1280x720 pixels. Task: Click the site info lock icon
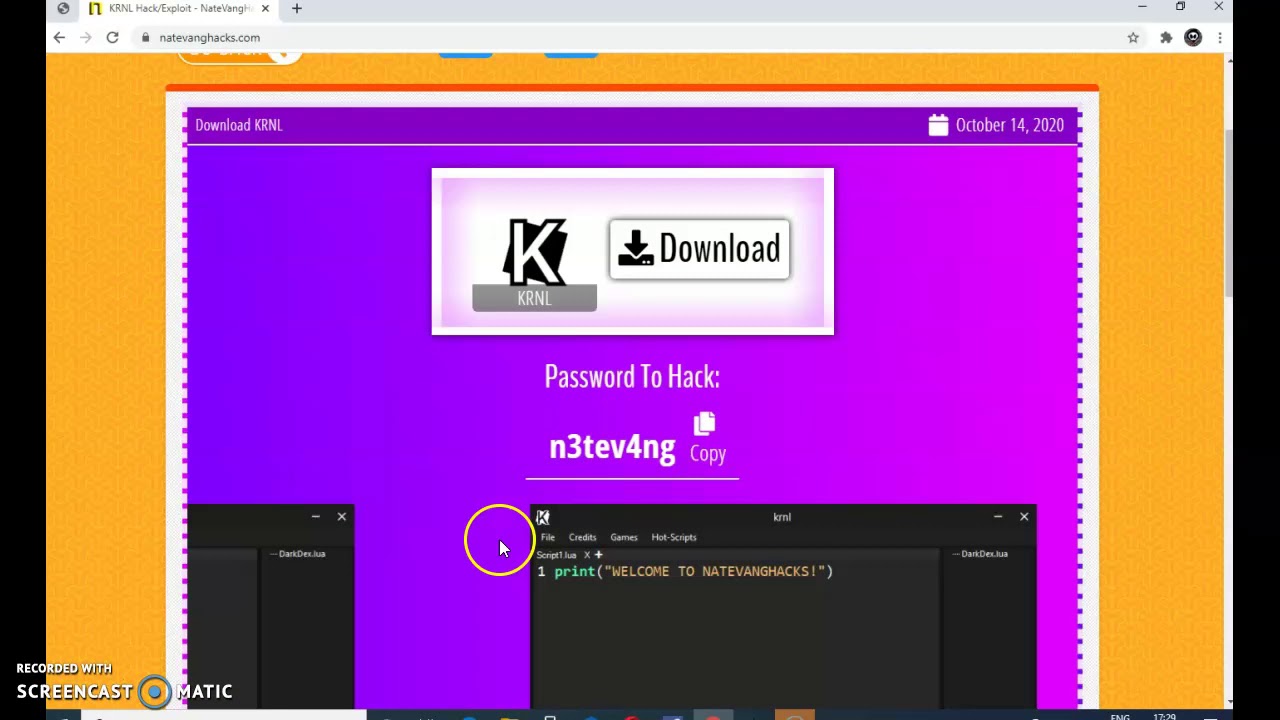coord(146,37)
